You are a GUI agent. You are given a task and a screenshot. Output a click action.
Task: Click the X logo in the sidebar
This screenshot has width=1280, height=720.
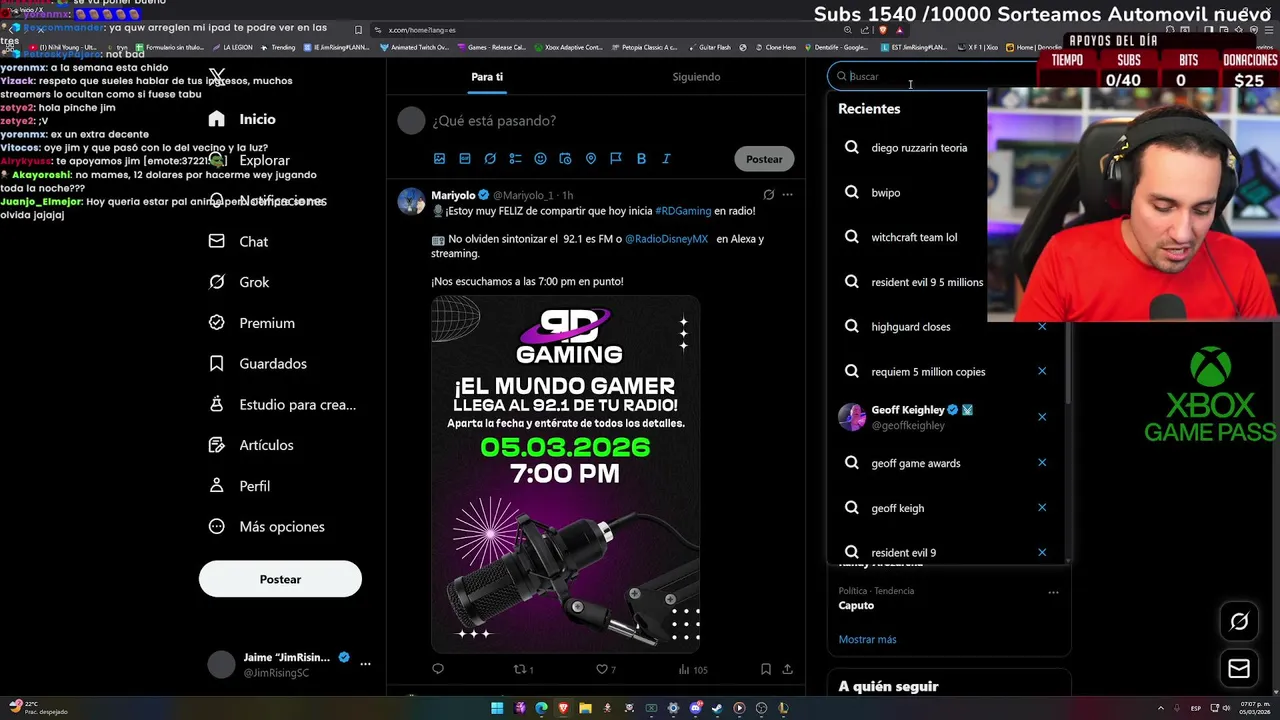(216, 78)
